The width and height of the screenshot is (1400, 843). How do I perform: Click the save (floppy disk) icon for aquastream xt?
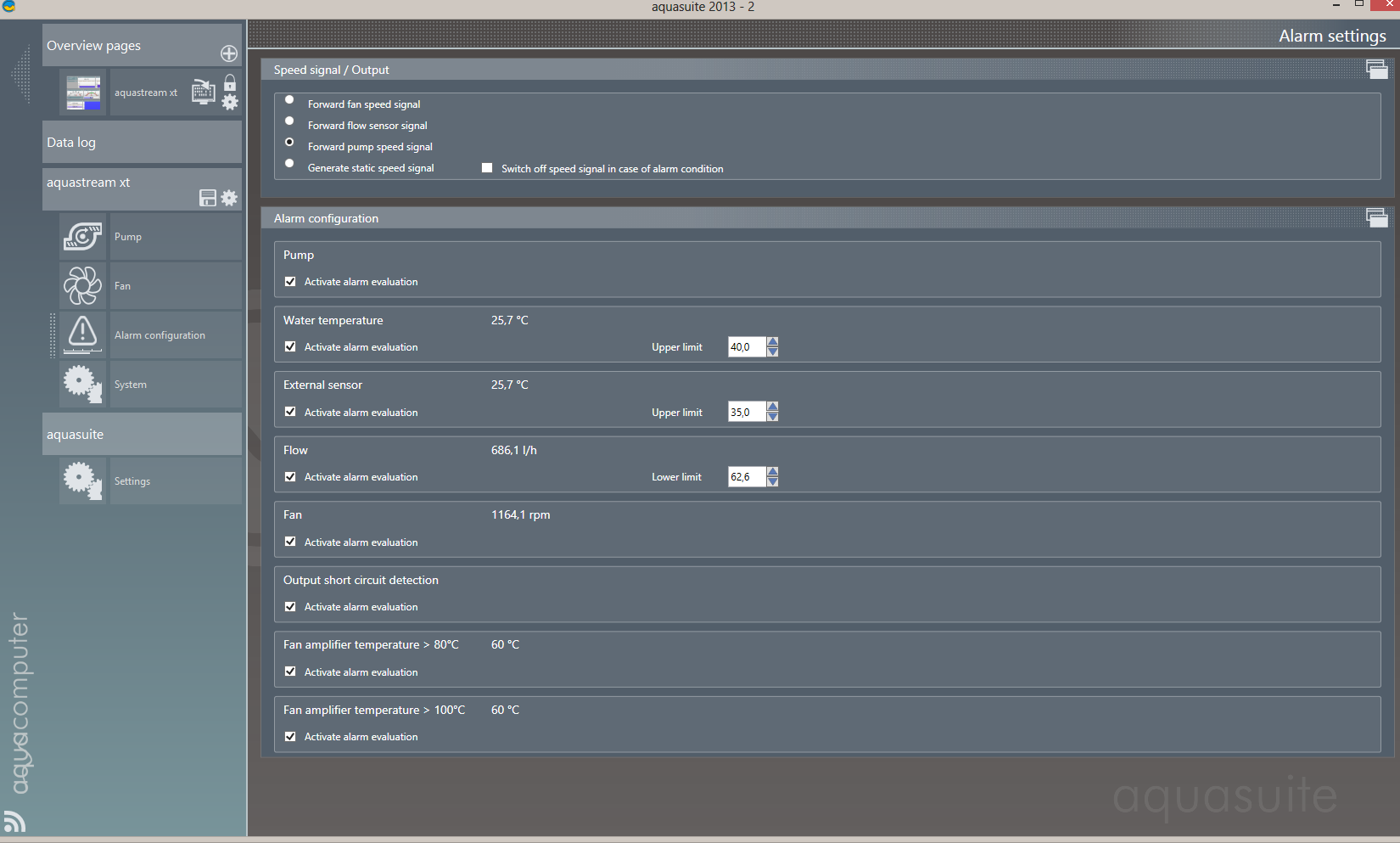[208, 198]
